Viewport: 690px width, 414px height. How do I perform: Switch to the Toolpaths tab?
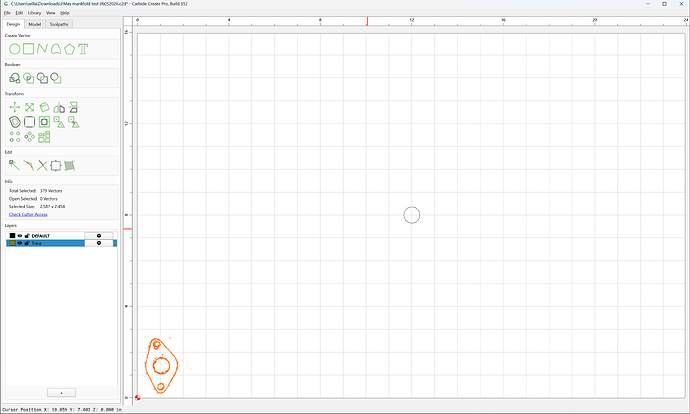coord(59,24)
